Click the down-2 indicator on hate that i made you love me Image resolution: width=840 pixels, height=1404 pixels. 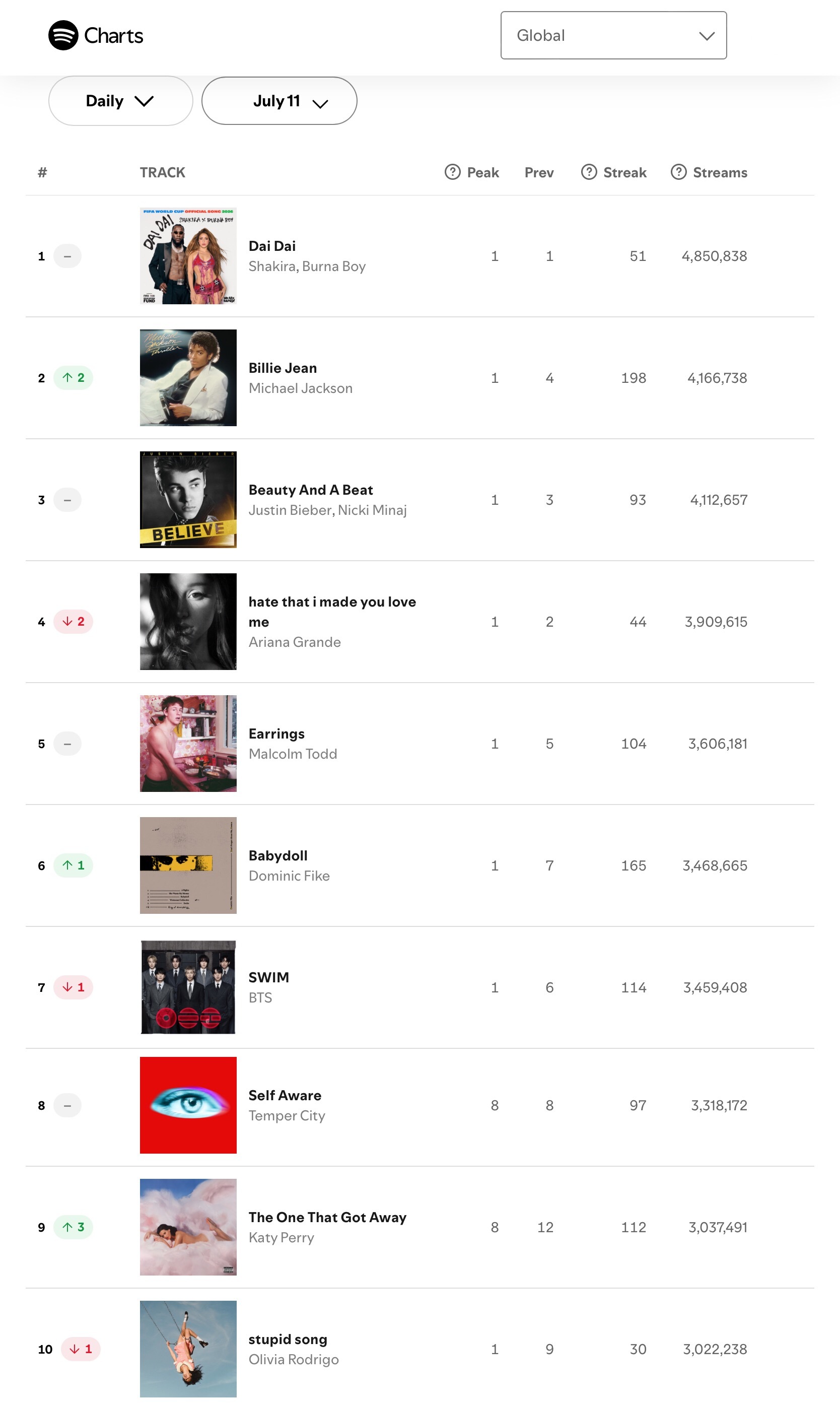(x=74, y=622)
